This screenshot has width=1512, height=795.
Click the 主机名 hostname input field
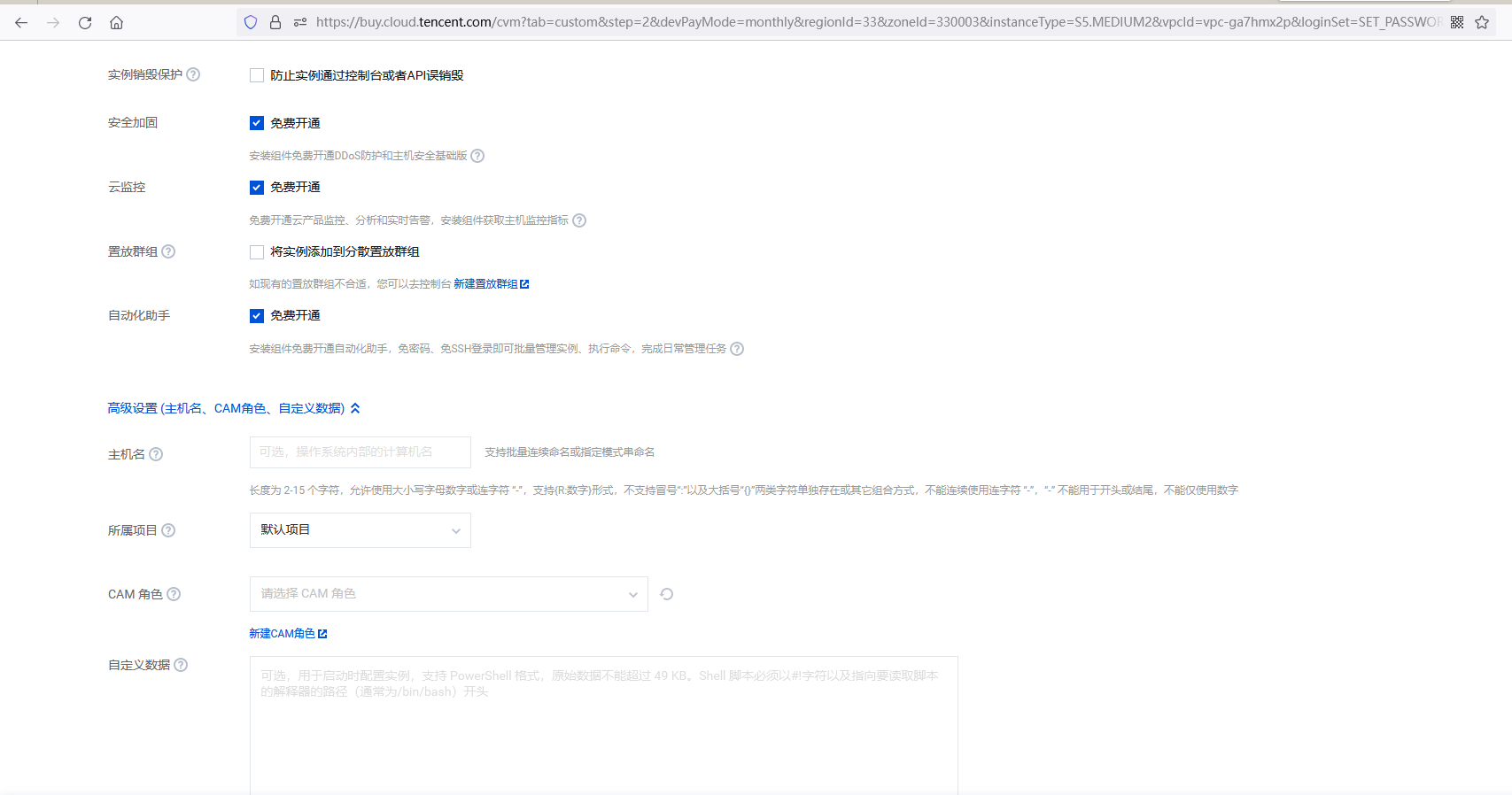coord(360,452)
